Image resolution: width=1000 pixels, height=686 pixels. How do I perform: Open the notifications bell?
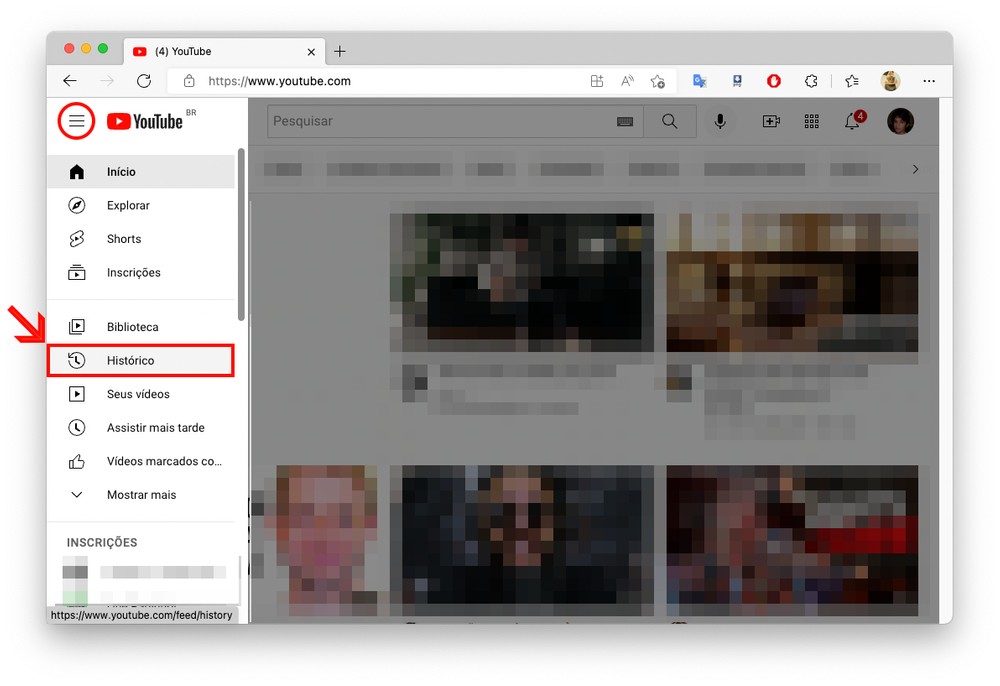pyautogui.click(x=852, y=121)
